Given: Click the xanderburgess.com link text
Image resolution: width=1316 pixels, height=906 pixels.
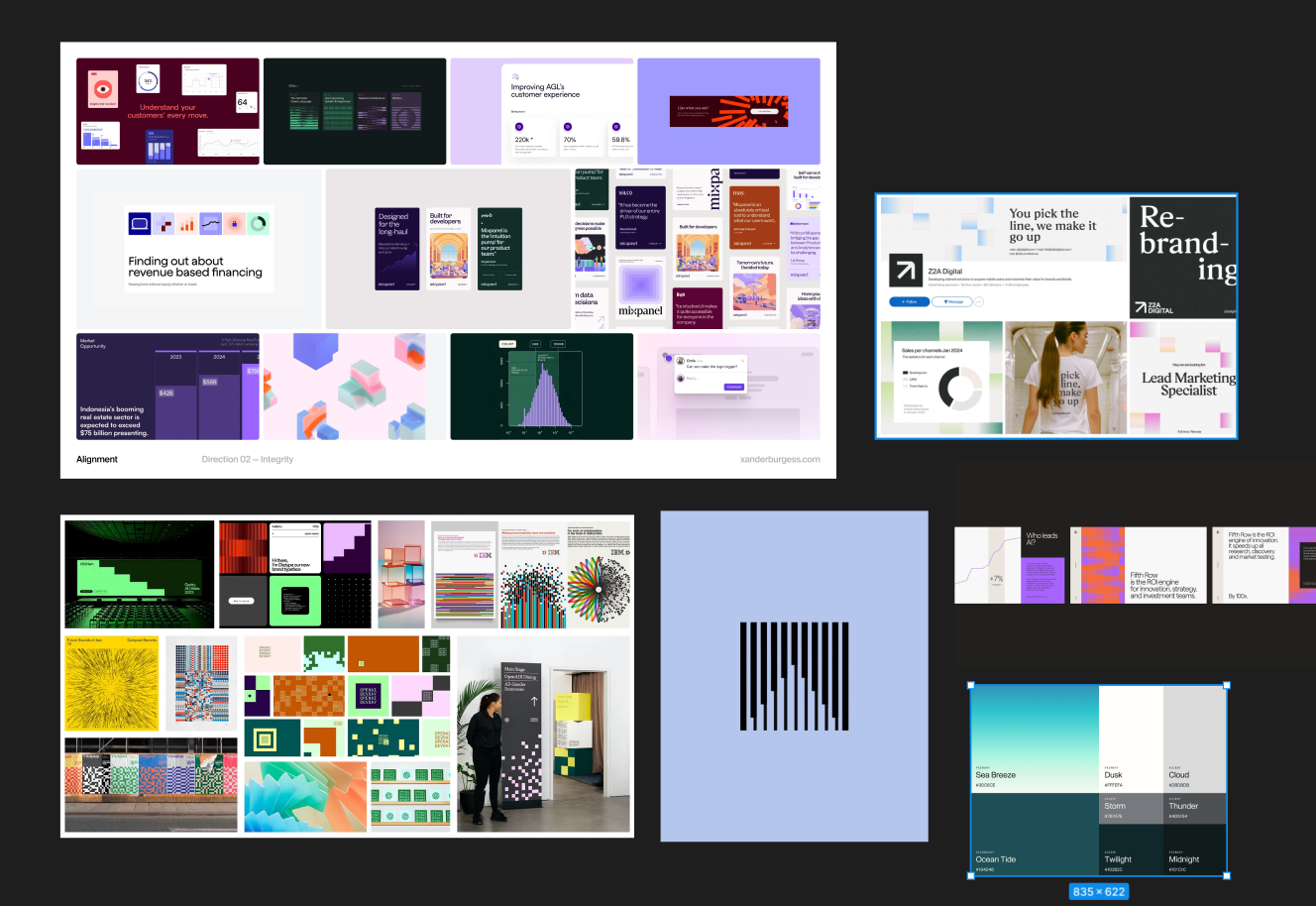Looking at the screenshot, I should click(x=779, y=459).
